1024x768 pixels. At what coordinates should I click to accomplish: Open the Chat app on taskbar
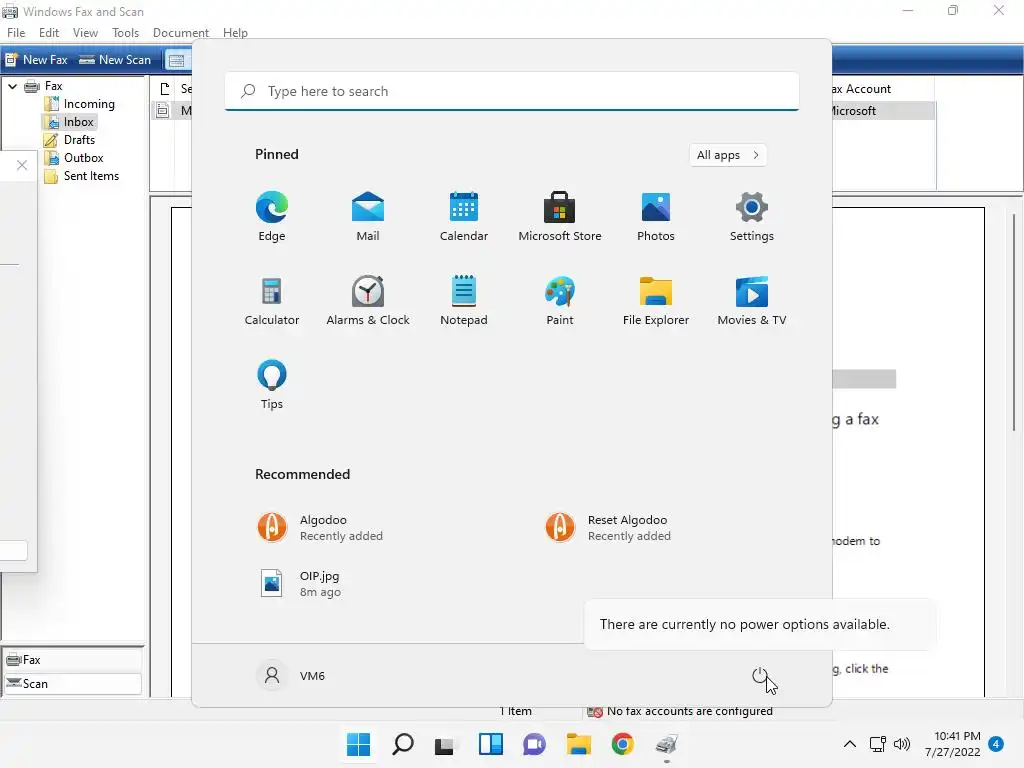pos(534,744)
